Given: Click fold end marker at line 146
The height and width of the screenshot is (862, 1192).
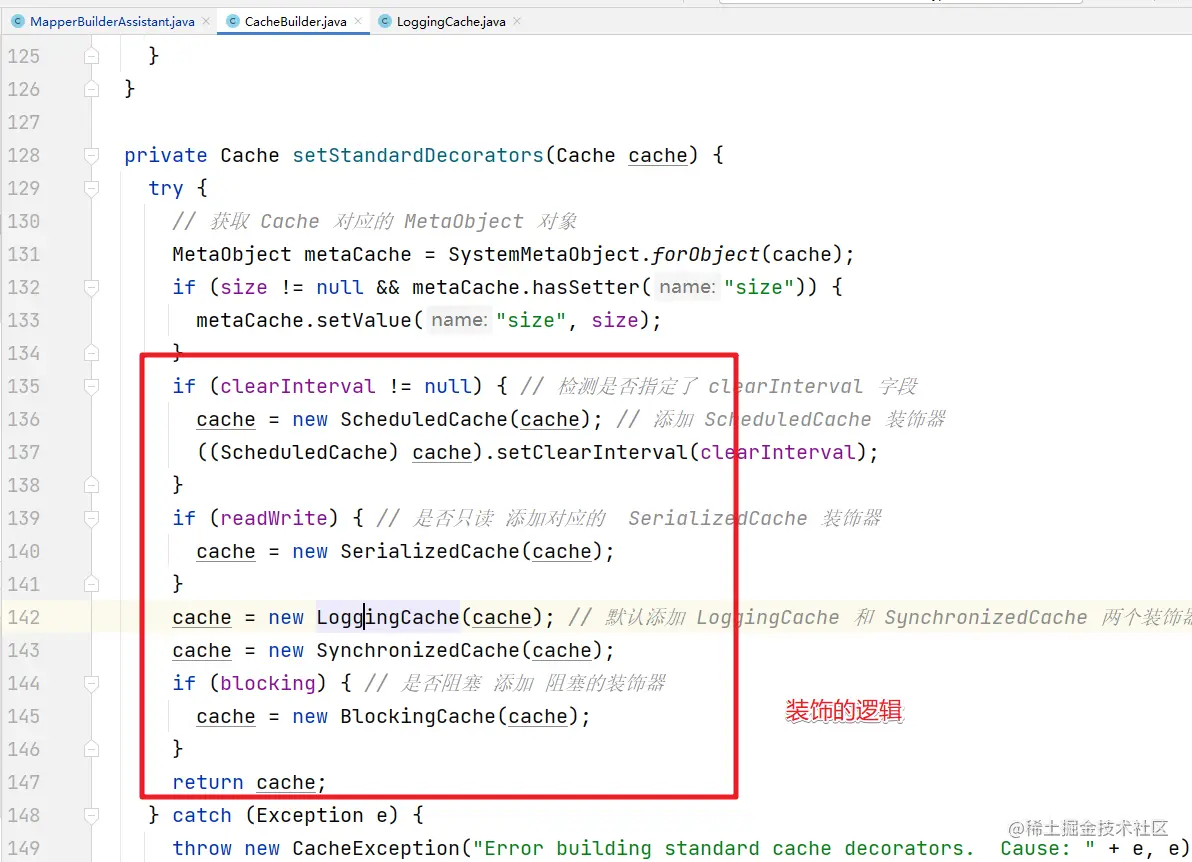Looking at the screenshot, I should tap(91, 749).
